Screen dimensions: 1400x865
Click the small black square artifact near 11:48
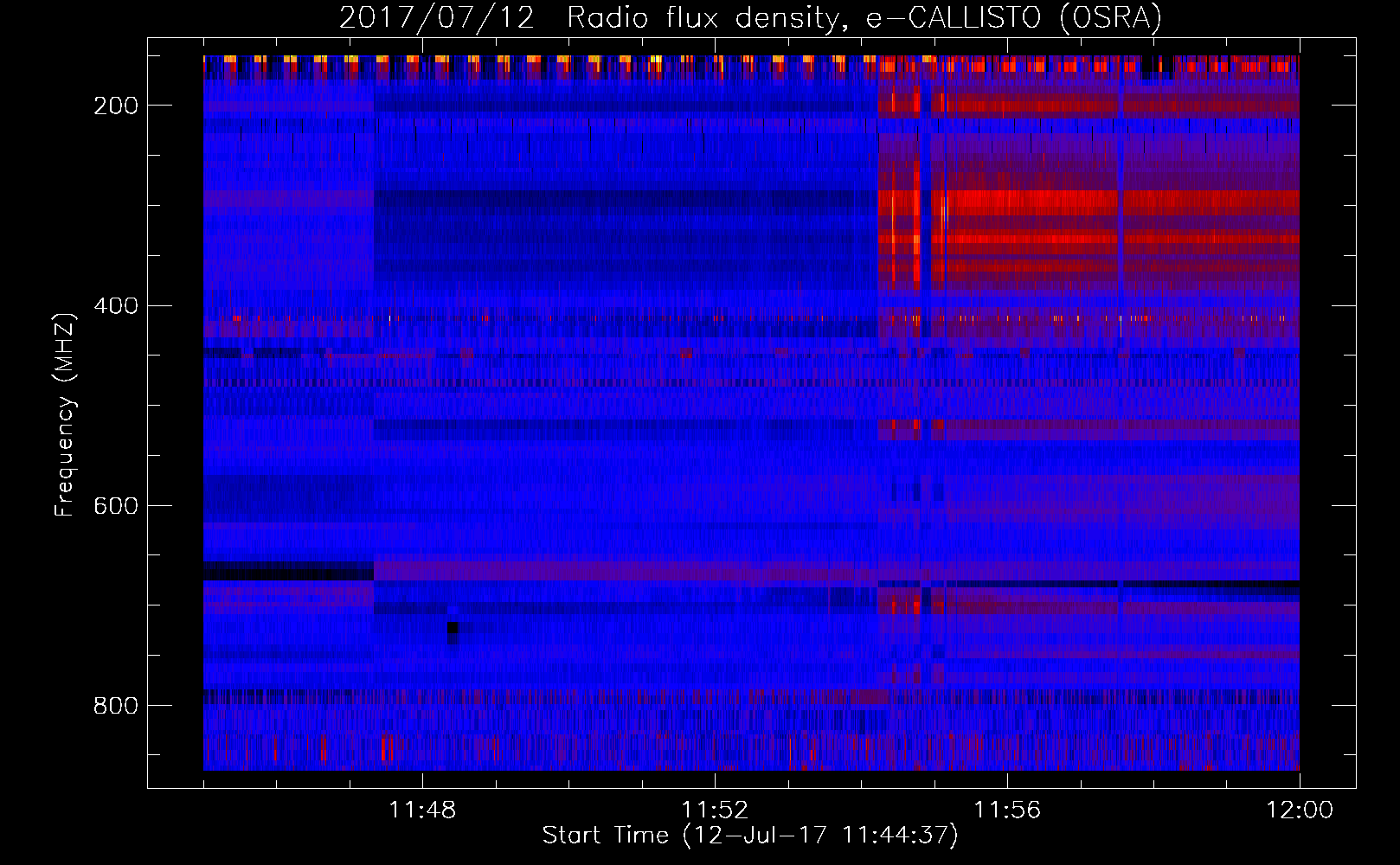[x=453, y=629]
